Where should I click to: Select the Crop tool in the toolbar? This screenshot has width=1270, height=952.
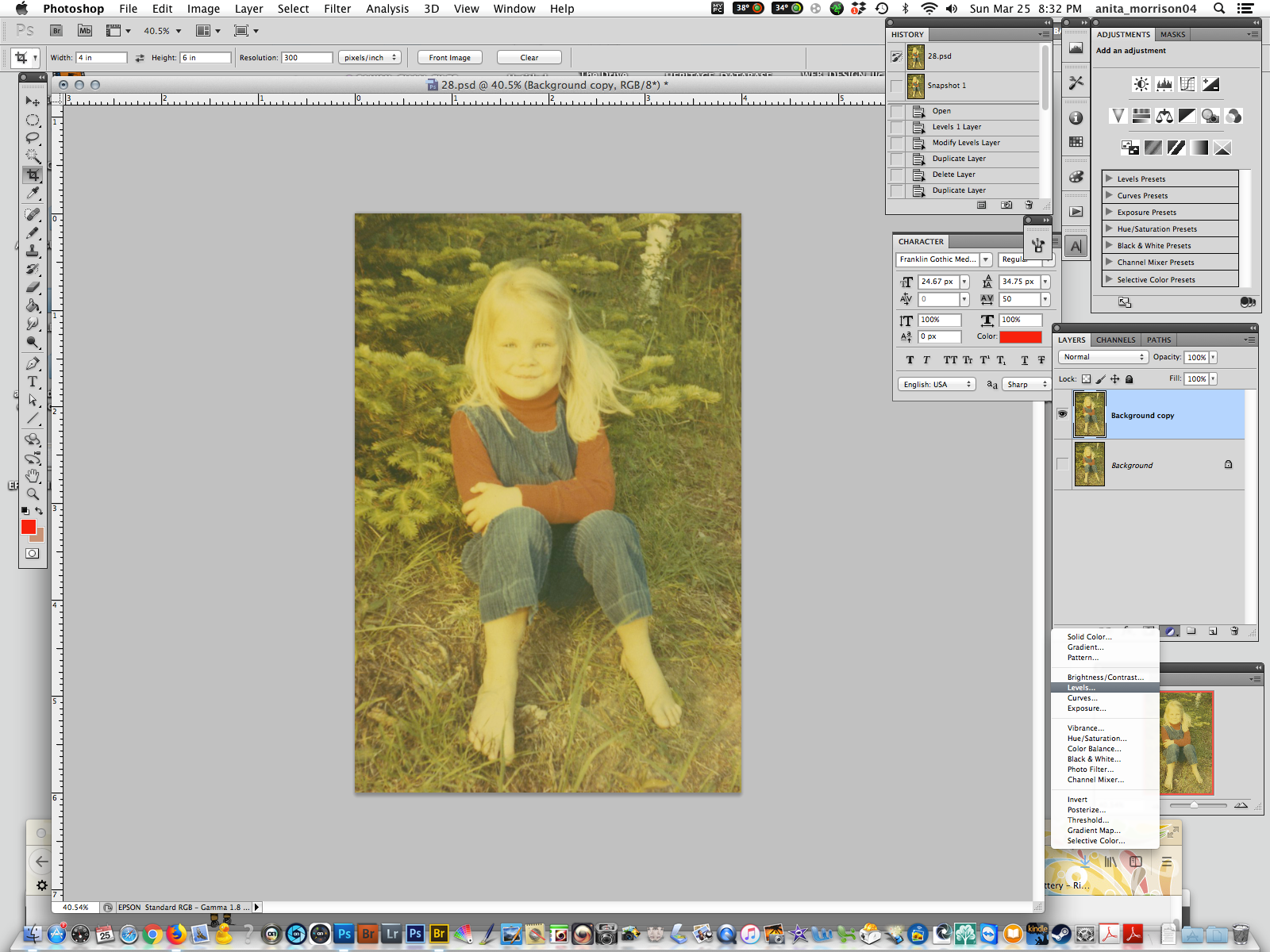coord(33,175)
